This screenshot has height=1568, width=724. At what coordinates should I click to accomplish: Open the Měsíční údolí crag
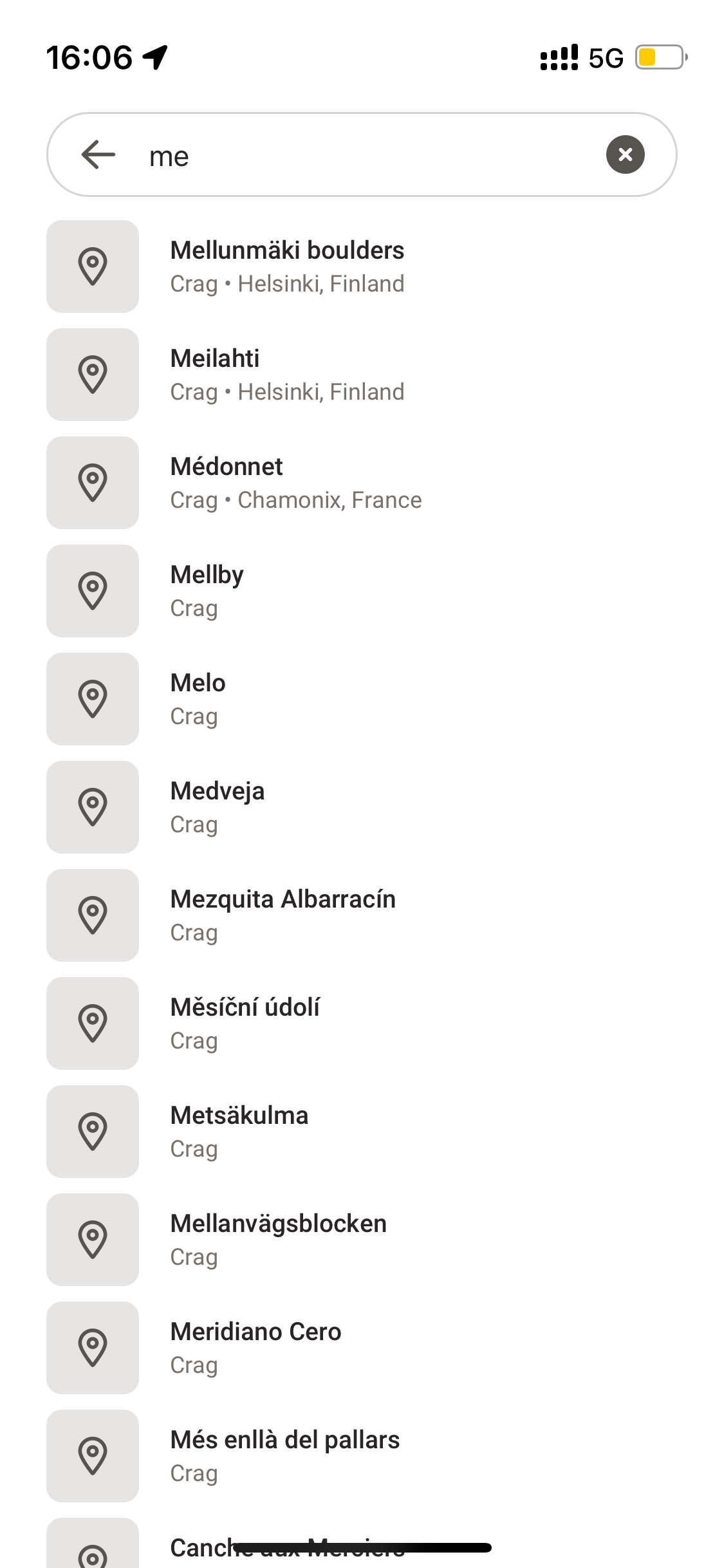point(245,1023)
